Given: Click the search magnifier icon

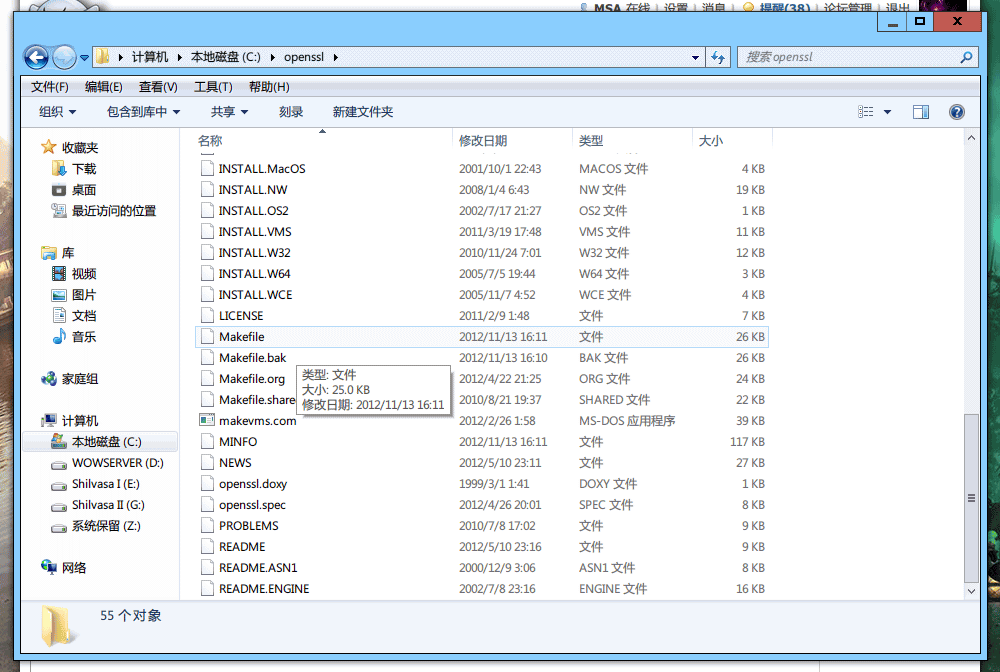Looking at the screenshot, I should click(x=966, y=57).
